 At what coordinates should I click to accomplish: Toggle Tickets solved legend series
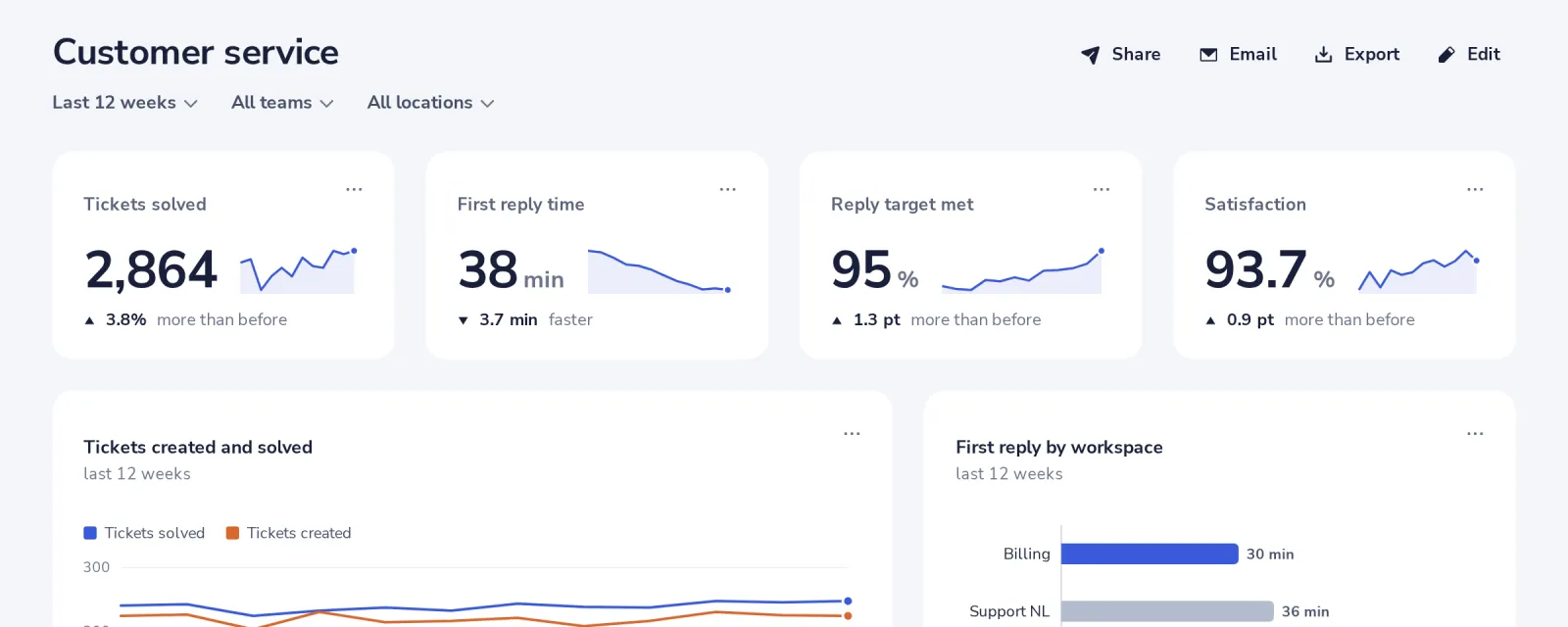144,533
